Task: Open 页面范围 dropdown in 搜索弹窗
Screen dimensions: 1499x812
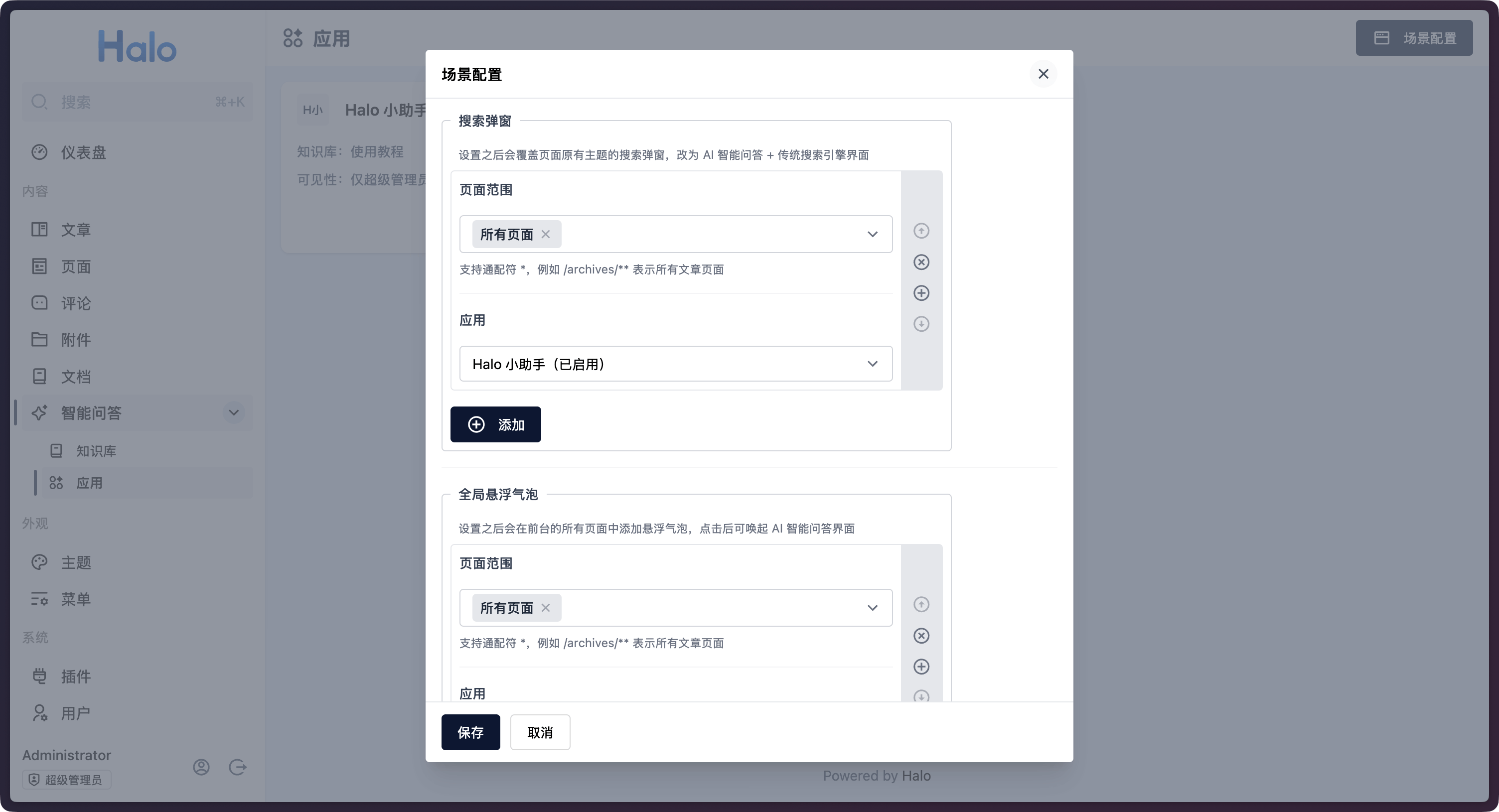Action: [x=872, y=234]
